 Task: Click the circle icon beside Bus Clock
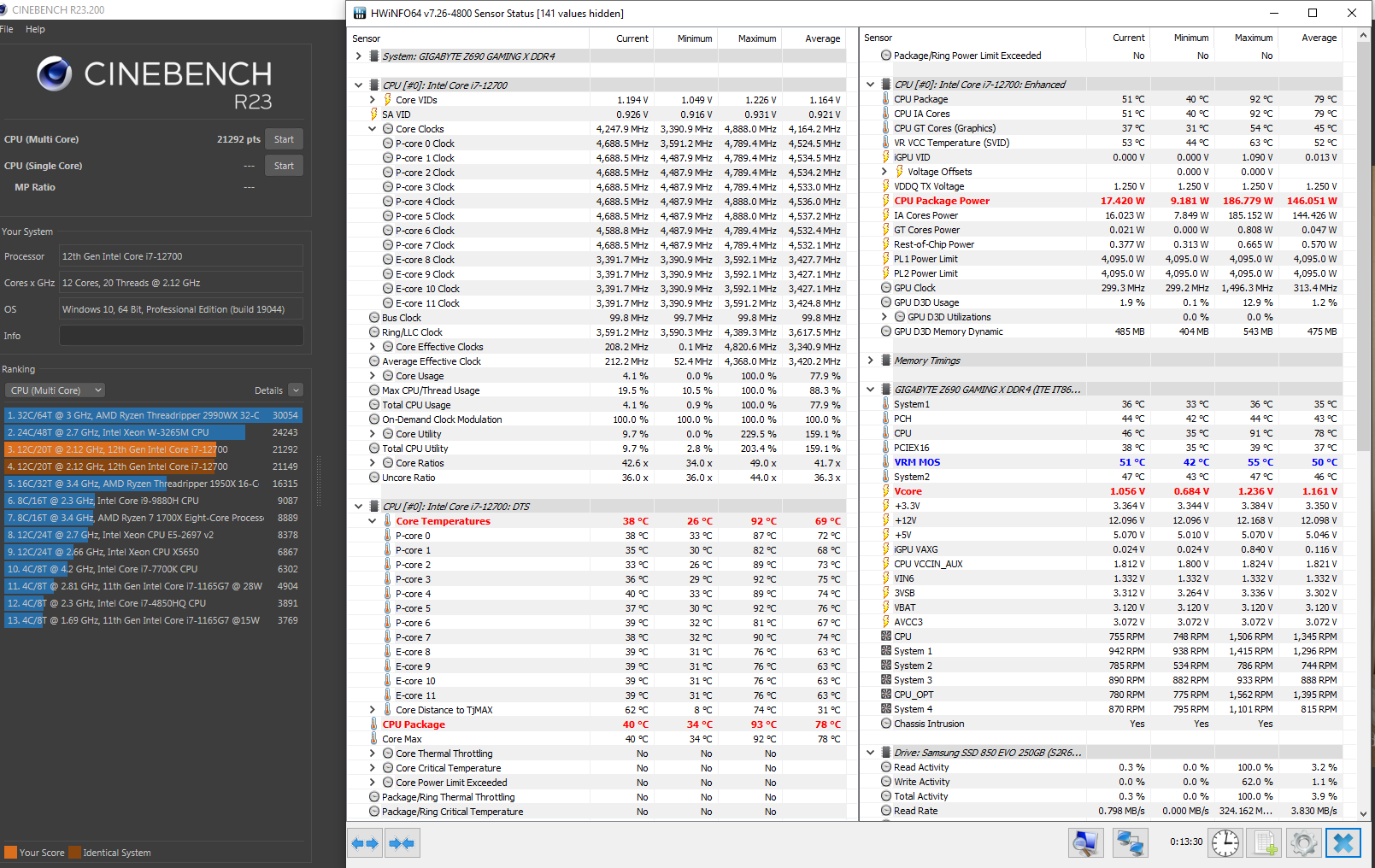tap(374, 318)
